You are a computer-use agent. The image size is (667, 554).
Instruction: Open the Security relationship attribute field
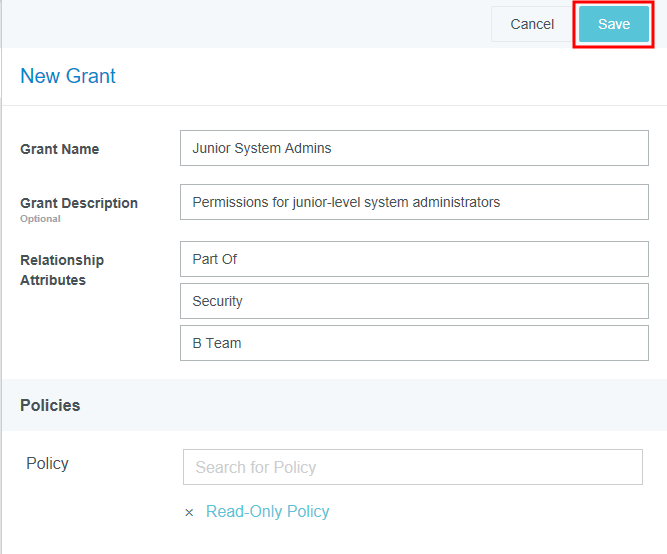pos(414,301)
